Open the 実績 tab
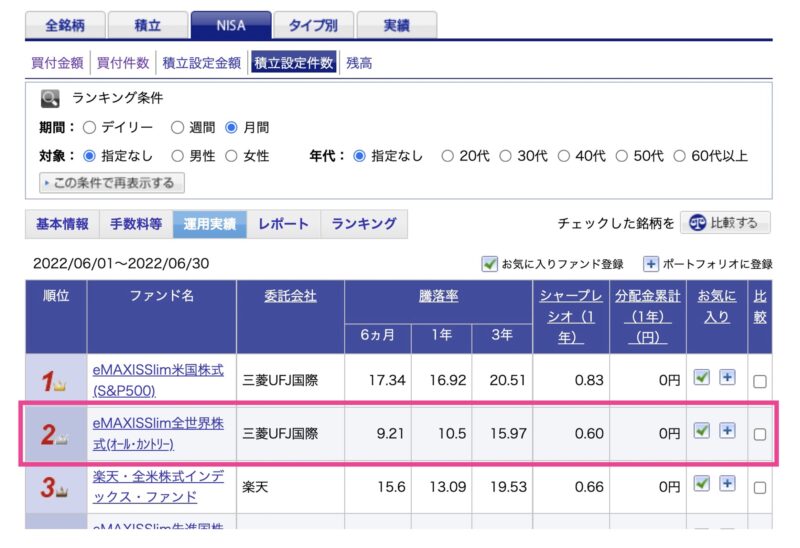 396,25
